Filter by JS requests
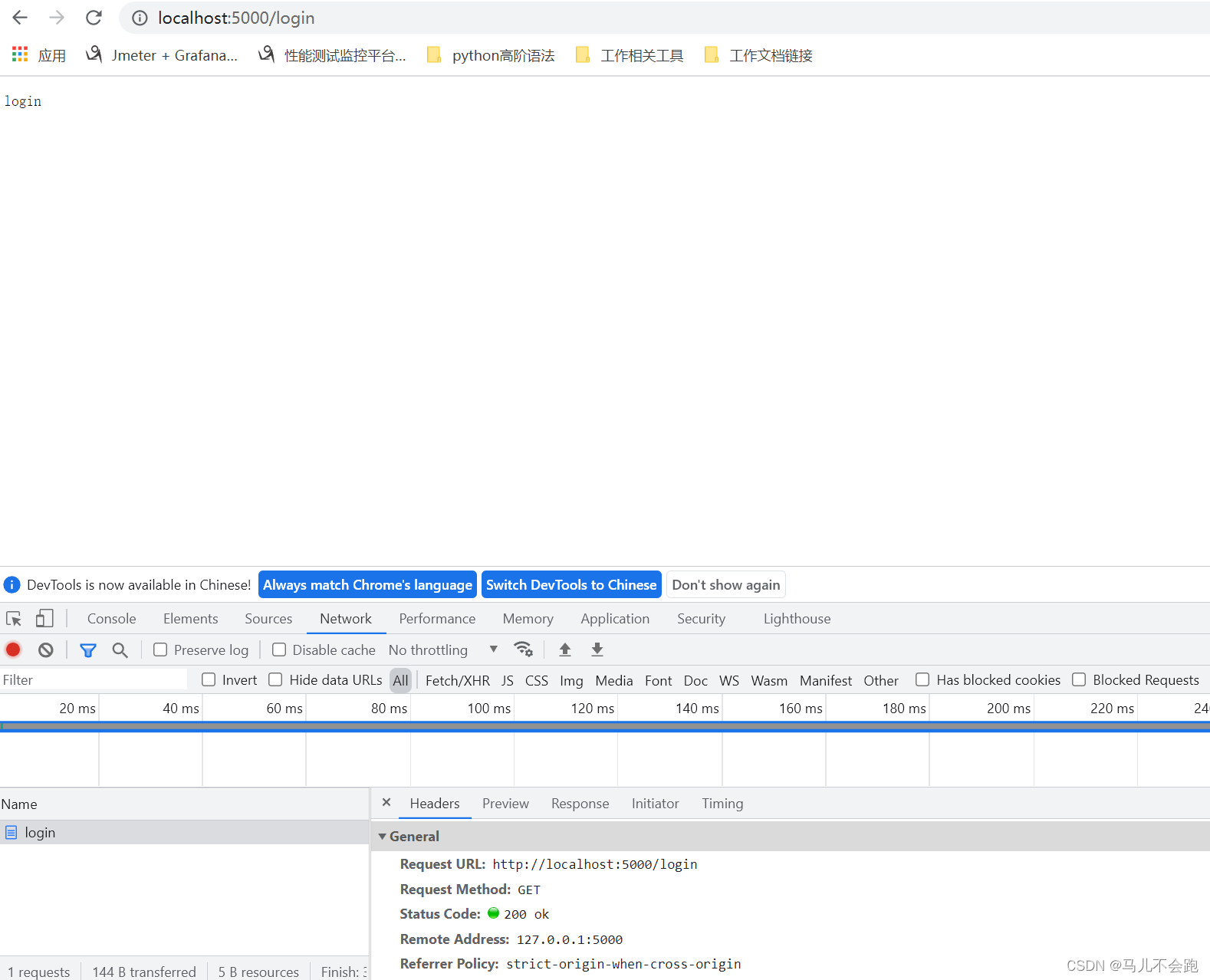The image size is (1210, 980). (x=508, y=680)
